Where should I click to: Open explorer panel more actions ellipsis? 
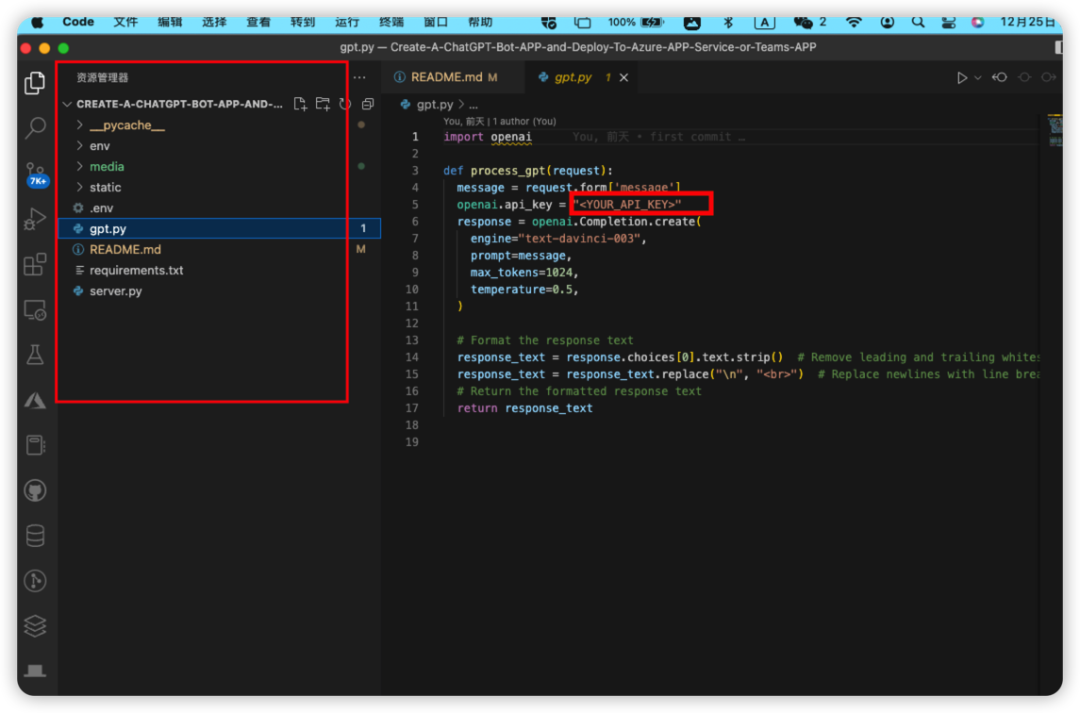[360, 78]
